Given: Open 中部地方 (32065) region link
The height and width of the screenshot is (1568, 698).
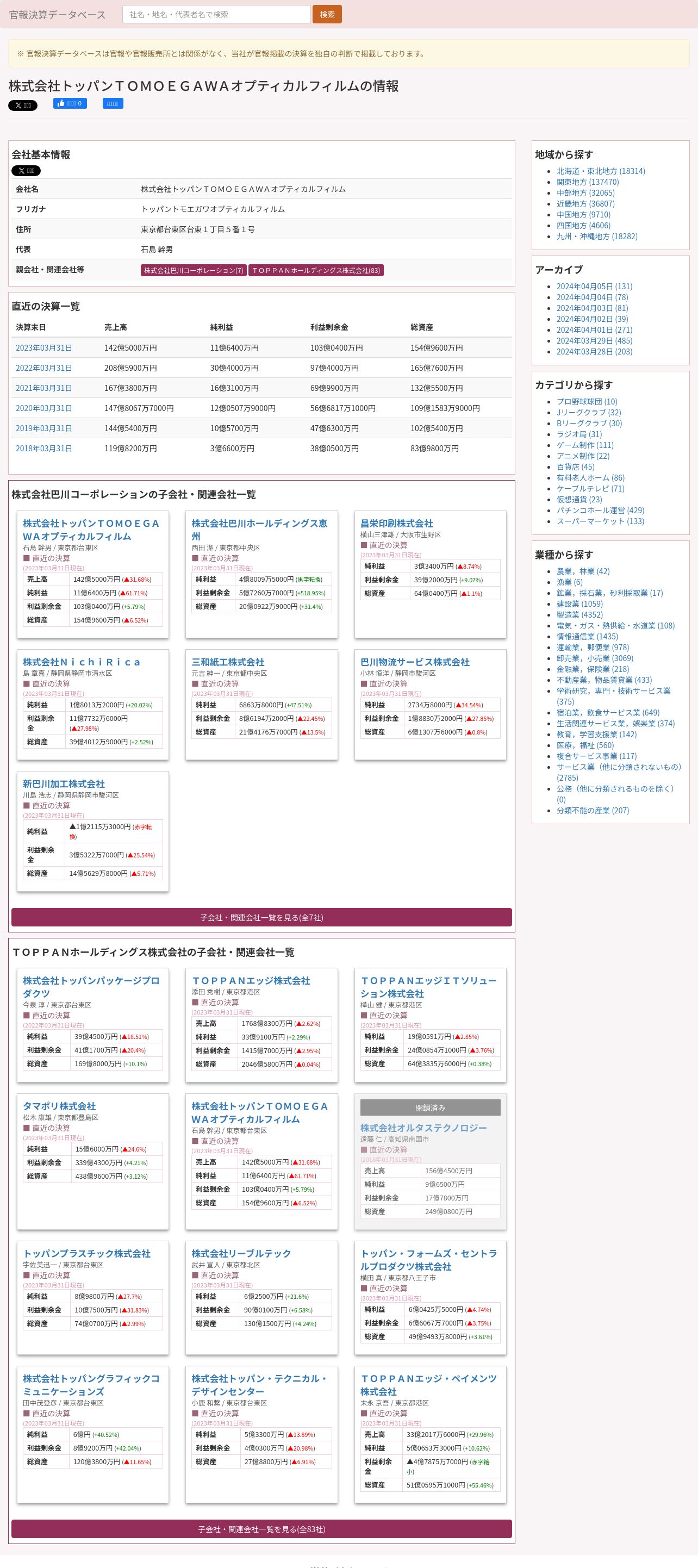Looking at the screenshot, I should click(585, 193).
